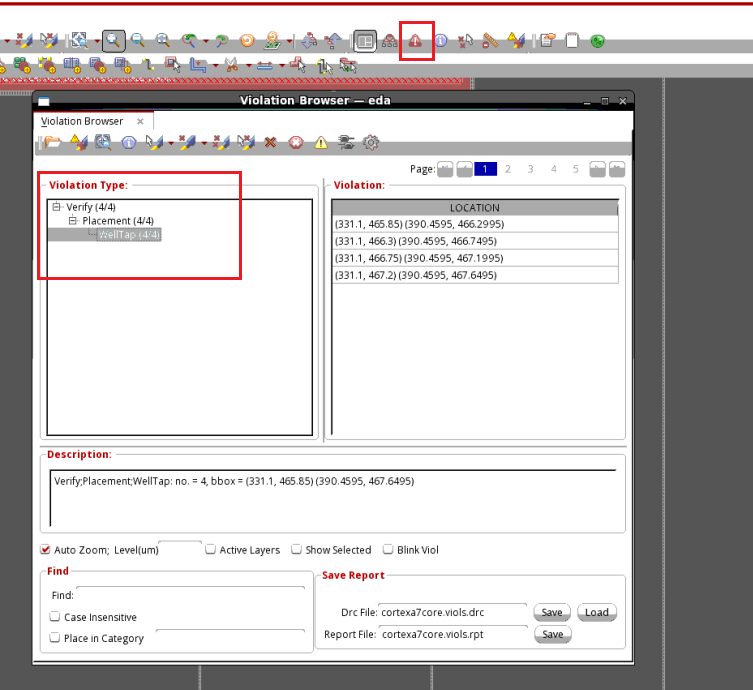Click the Report File name field
The height and width of the screenshot is (690, 753).
point(453,634)
